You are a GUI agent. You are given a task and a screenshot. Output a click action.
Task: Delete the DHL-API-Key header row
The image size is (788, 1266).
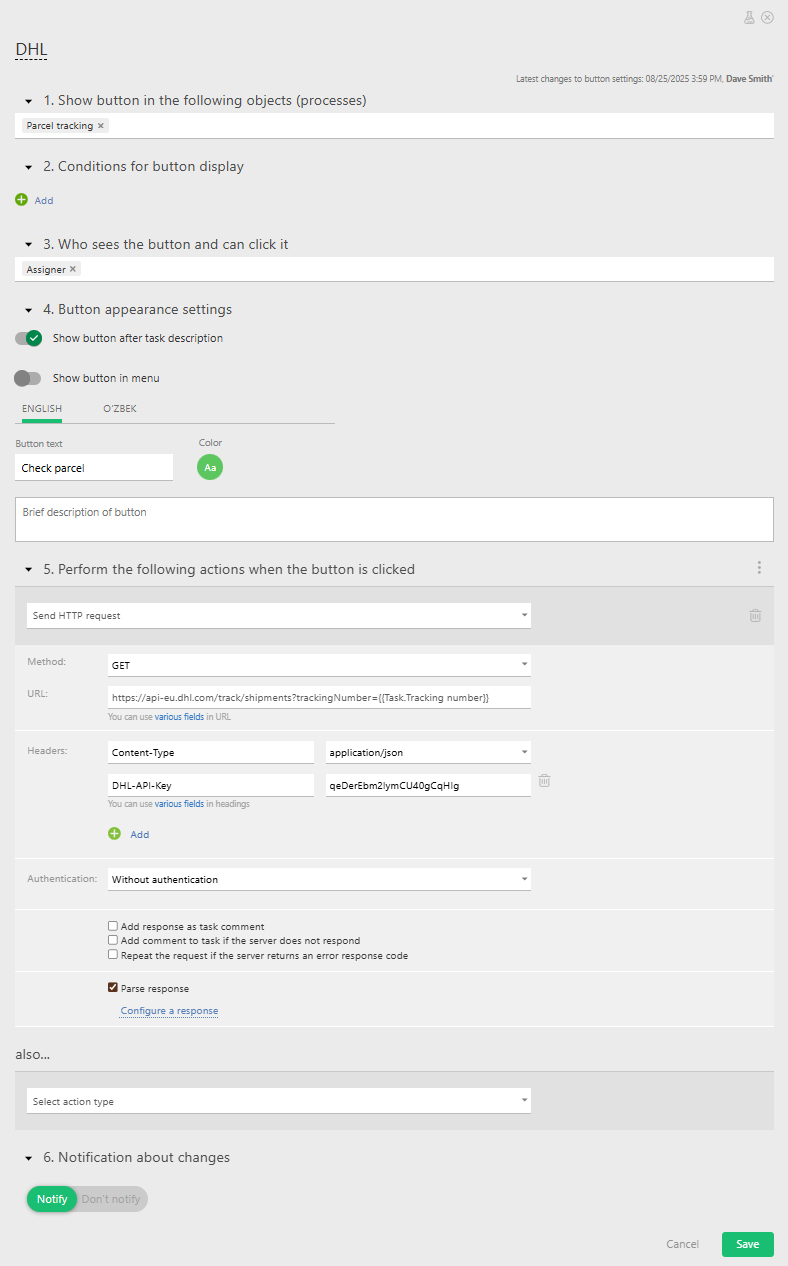pos(544,781)
